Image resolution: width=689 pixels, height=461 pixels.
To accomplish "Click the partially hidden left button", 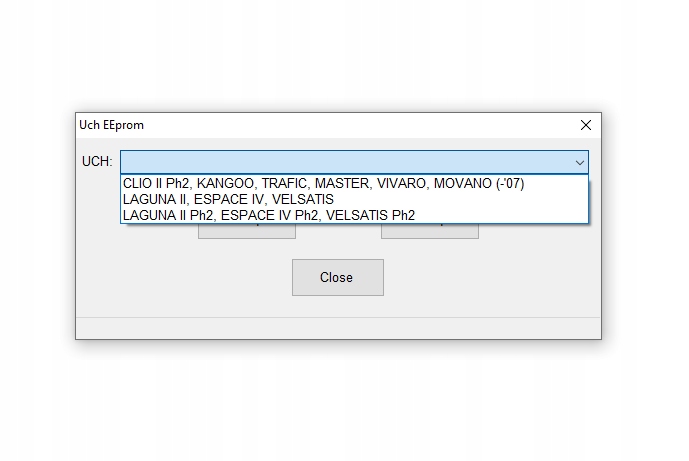I will (x=247, y=231).
